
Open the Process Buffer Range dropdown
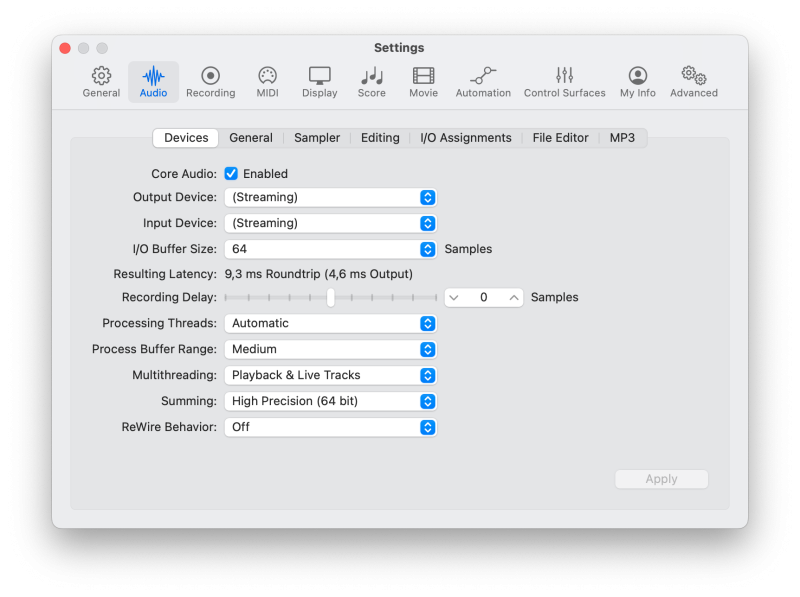(330, 350)
